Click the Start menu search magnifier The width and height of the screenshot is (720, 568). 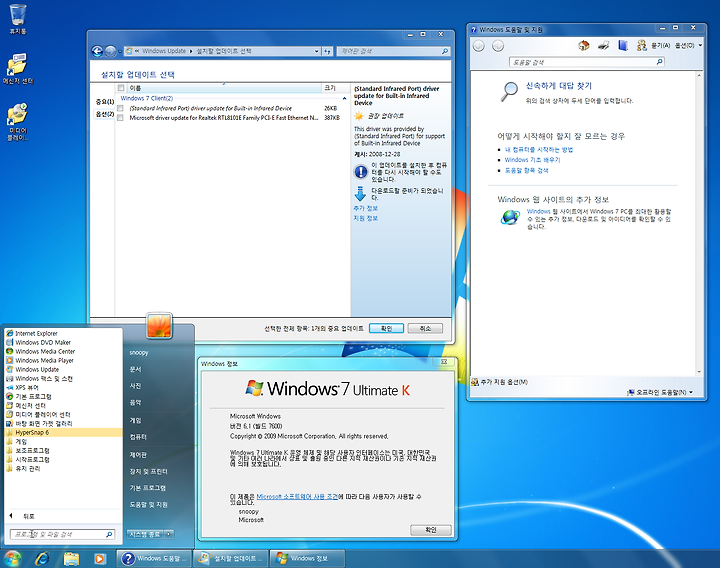109,534
